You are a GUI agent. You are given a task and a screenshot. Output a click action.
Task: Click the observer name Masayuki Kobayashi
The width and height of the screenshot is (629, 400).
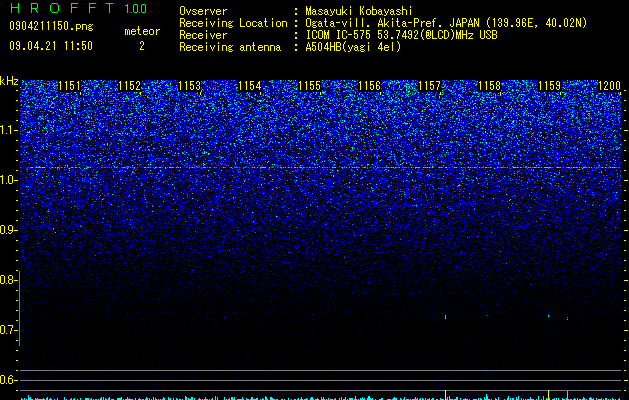click(x=359, y=11)
